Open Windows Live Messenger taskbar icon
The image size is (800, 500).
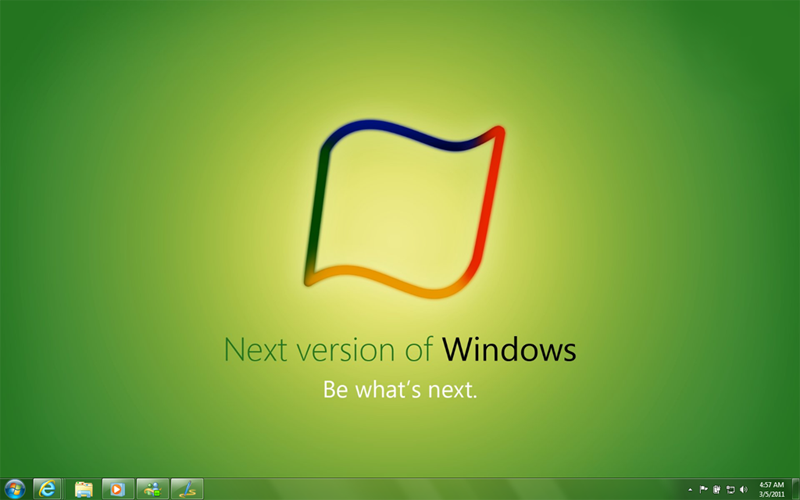pos(153,489)
